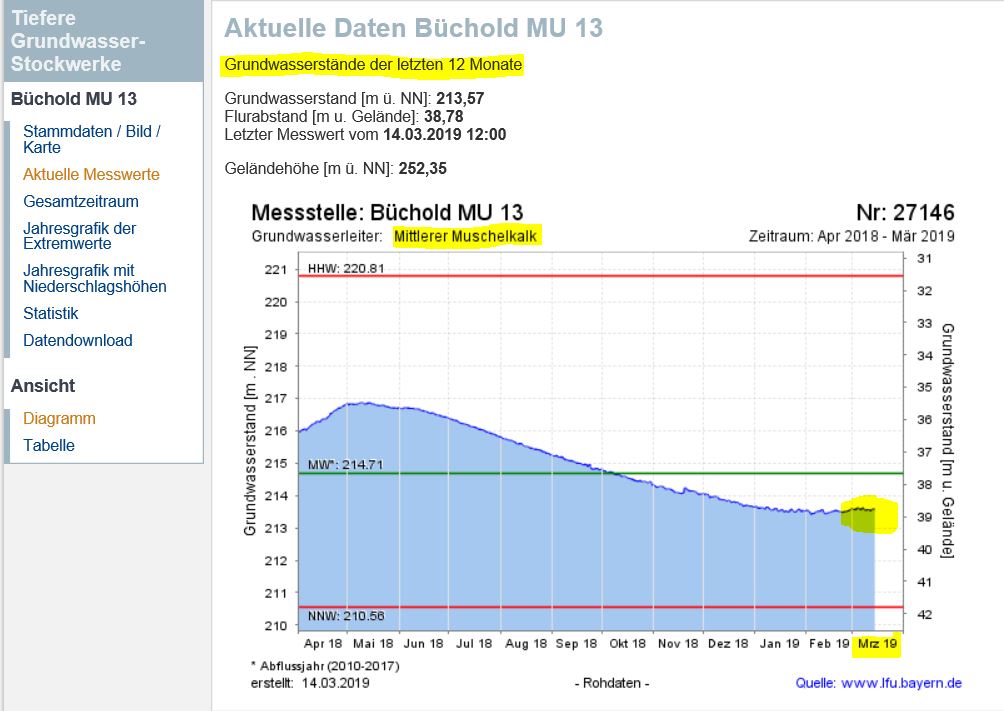Switch the view to Diagramm
This screenshot has width=1004, height=711.
[59, 418]
